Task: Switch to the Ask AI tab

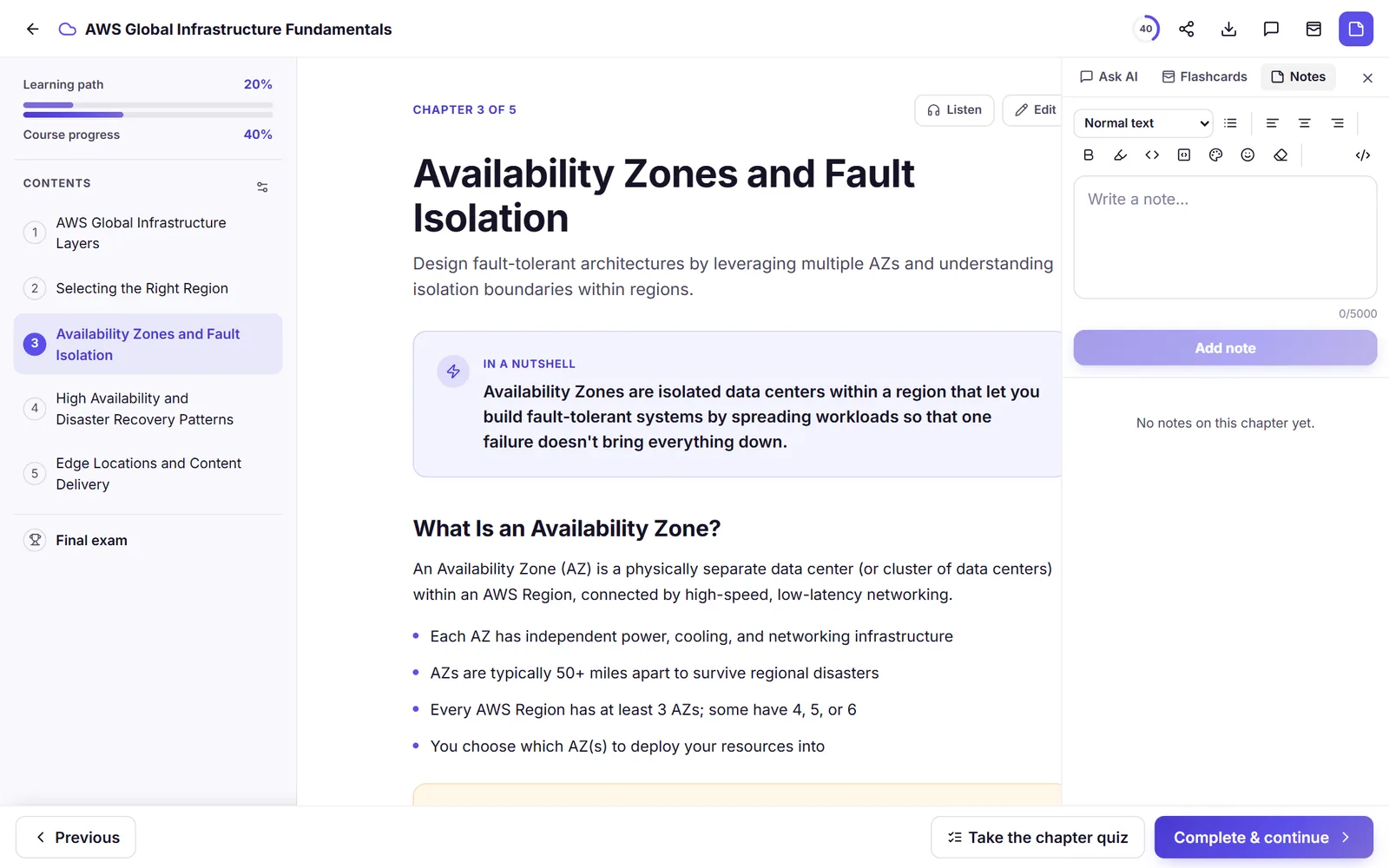Action: 1109,76
